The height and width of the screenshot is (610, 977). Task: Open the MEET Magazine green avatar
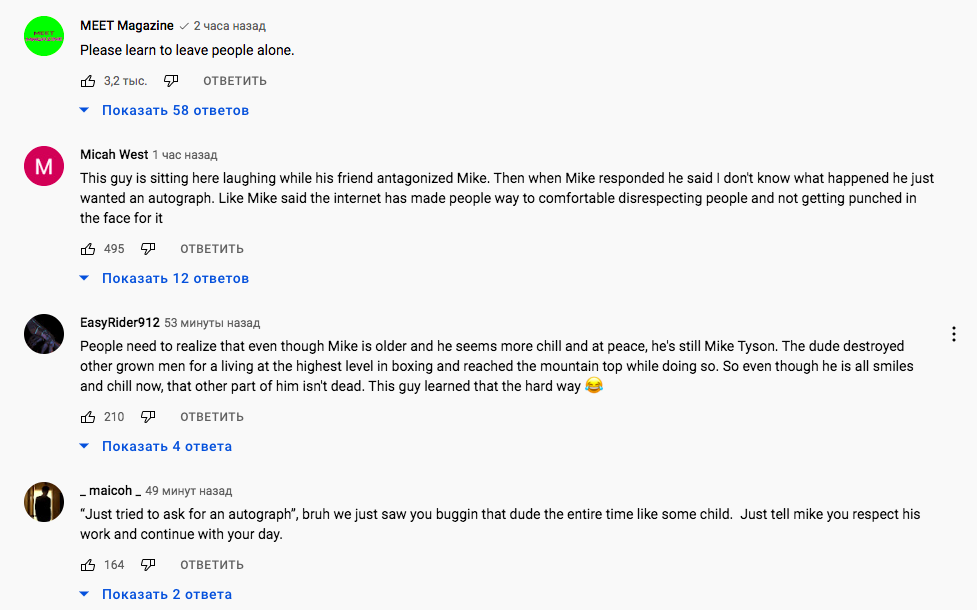(44, 37)
